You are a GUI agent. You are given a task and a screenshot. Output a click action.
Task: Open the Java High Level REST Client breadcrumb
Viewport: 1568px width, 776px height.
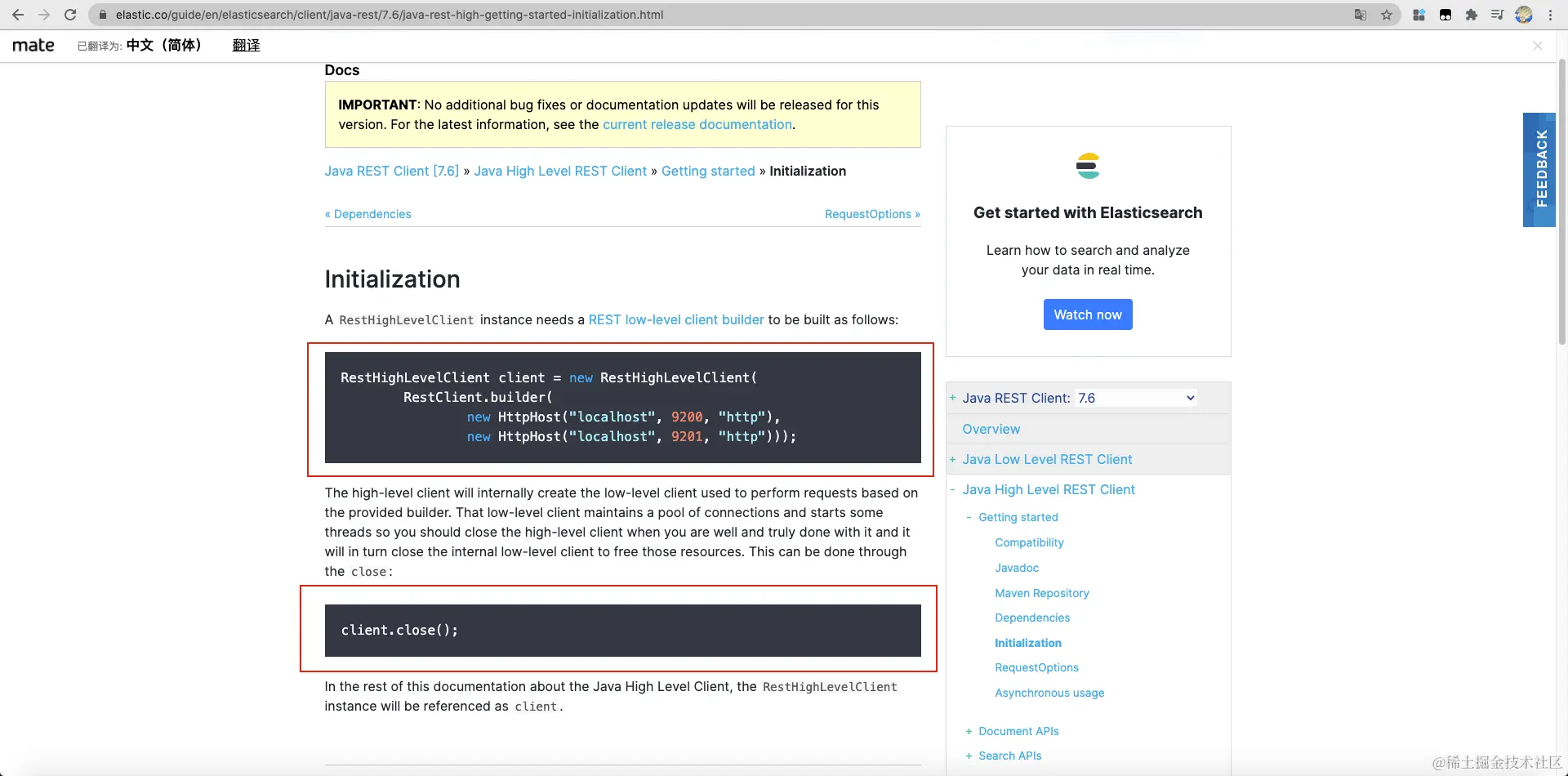[x=560, y=171]
